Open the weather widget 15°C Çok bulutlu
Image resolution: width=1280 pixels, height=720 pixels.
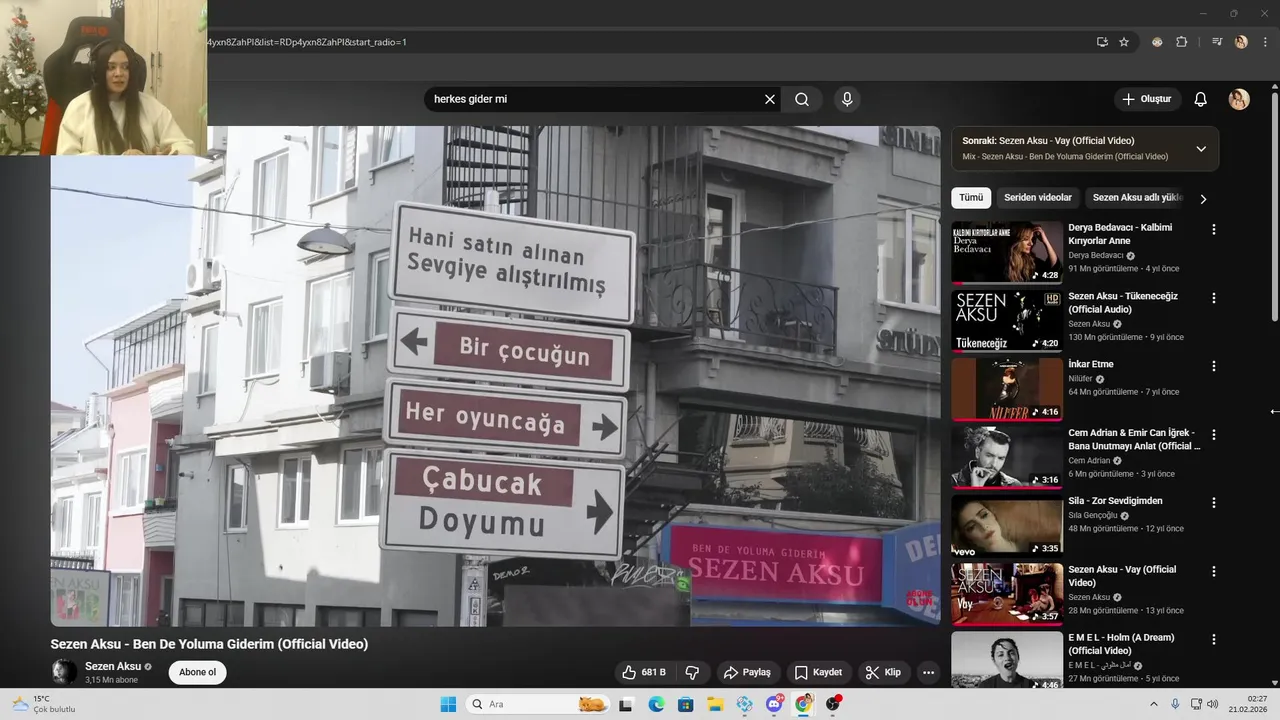(44, 704)
